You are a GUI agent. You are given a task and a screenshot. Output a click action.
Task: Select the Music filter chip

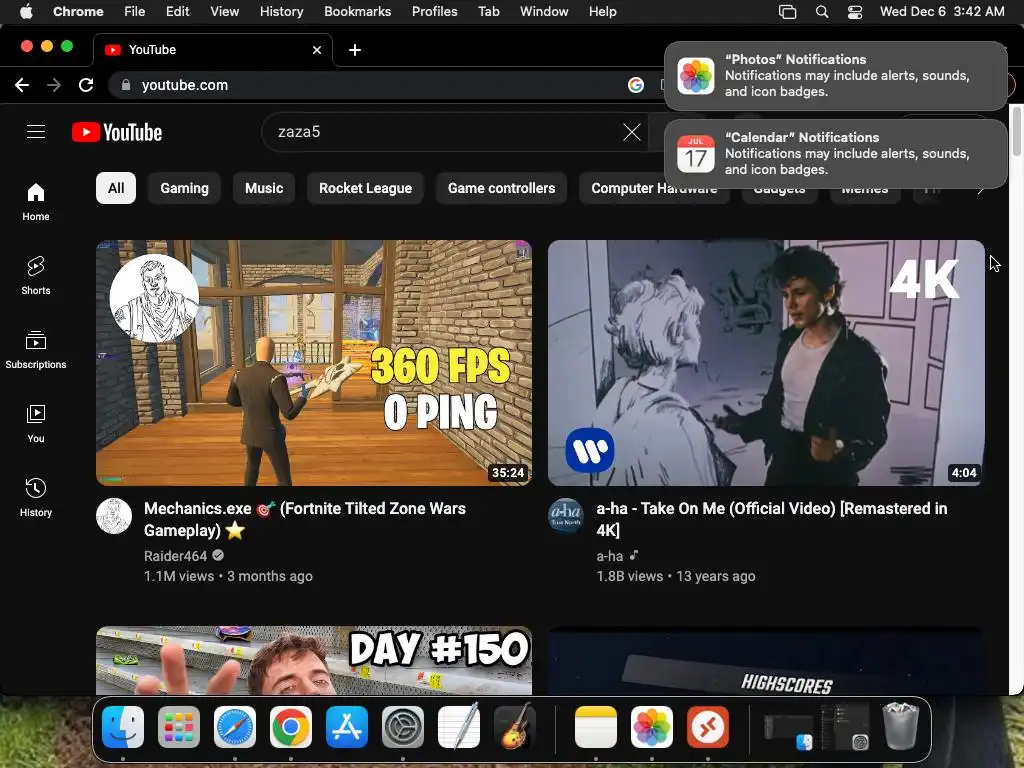click(264, 188)
